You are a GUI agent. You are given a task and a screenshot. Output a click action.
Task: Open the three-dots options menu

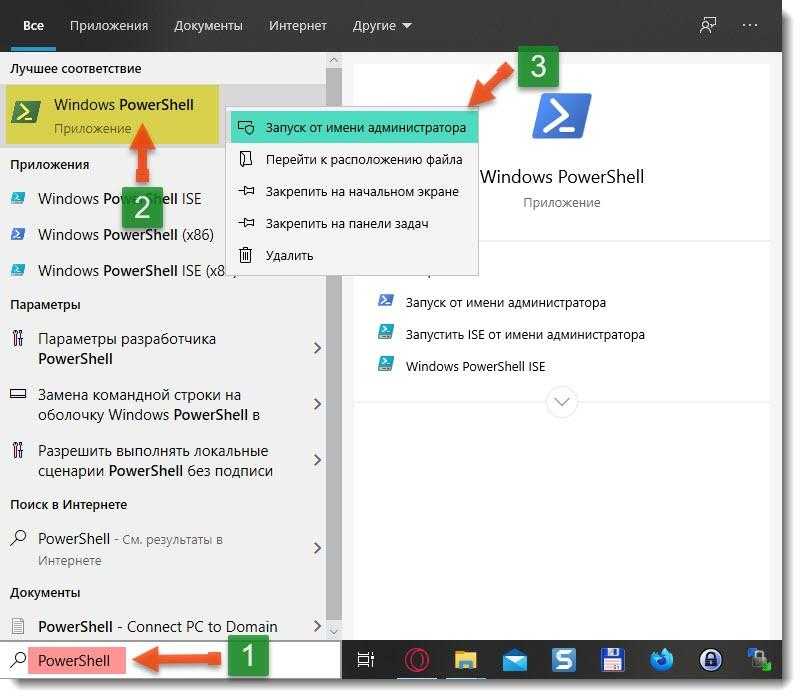click(x=750, y=25)
